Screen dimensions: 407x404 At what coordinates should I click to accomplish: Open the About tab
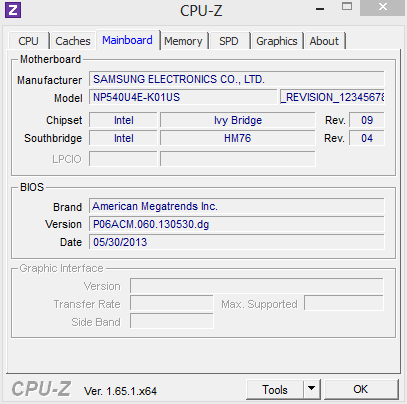(324, 41)
